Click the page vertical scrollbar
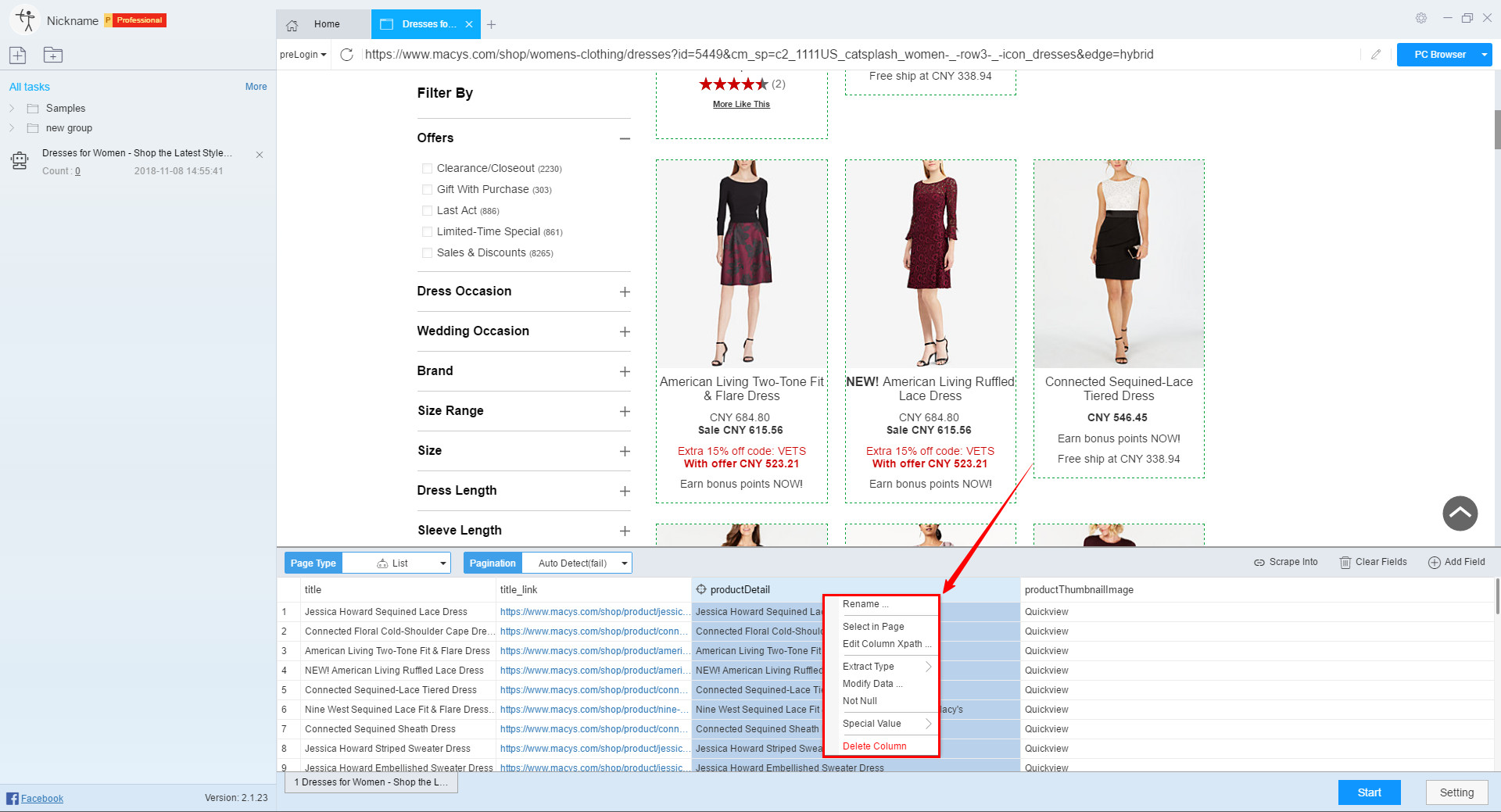The height and width of the screenshot is (812, 1501). pyautogui.click(x=1497, y=130)
